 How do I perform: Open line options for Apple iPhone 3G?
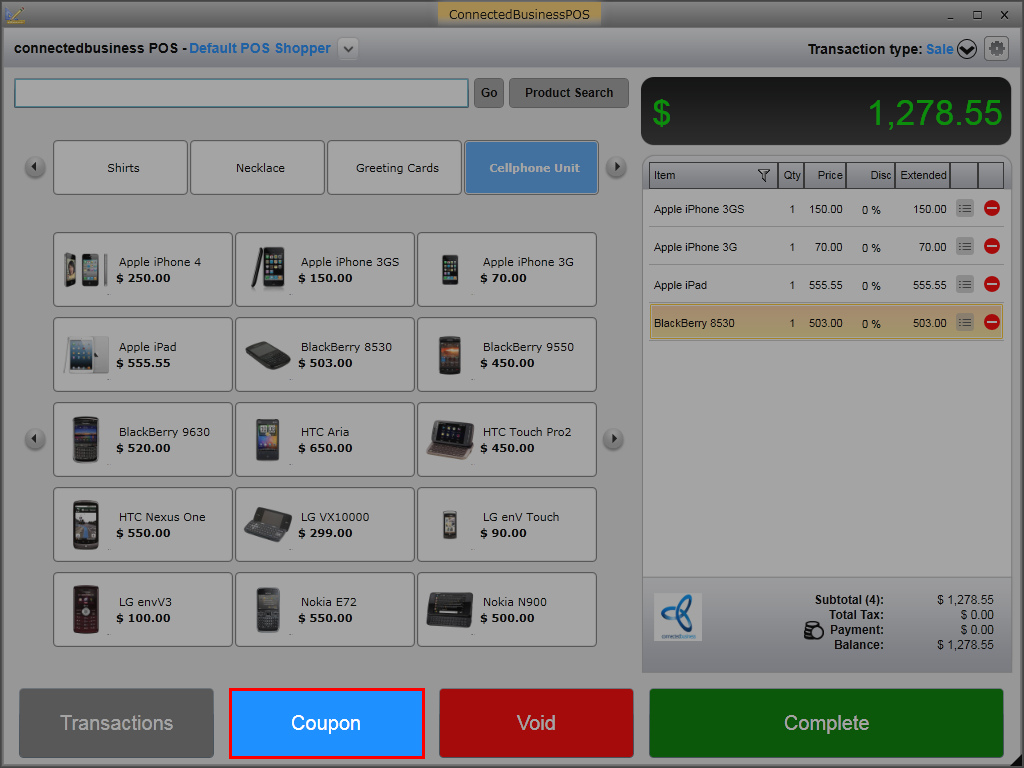965,247
